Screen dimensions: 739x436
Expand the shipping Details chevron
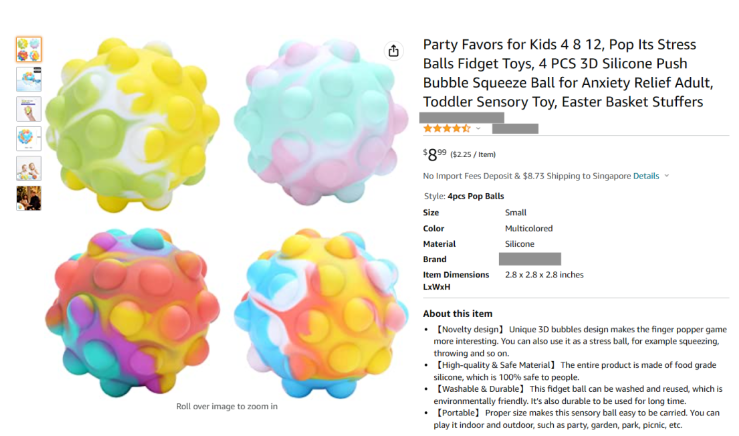(667, 176)
